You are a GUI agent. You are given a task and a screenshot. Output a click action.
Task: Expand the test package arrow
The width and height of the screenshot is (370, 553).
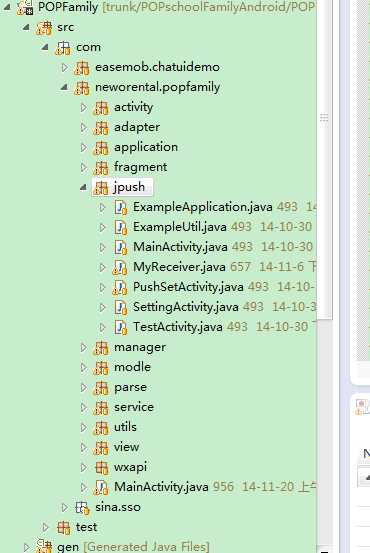(45, 527)
